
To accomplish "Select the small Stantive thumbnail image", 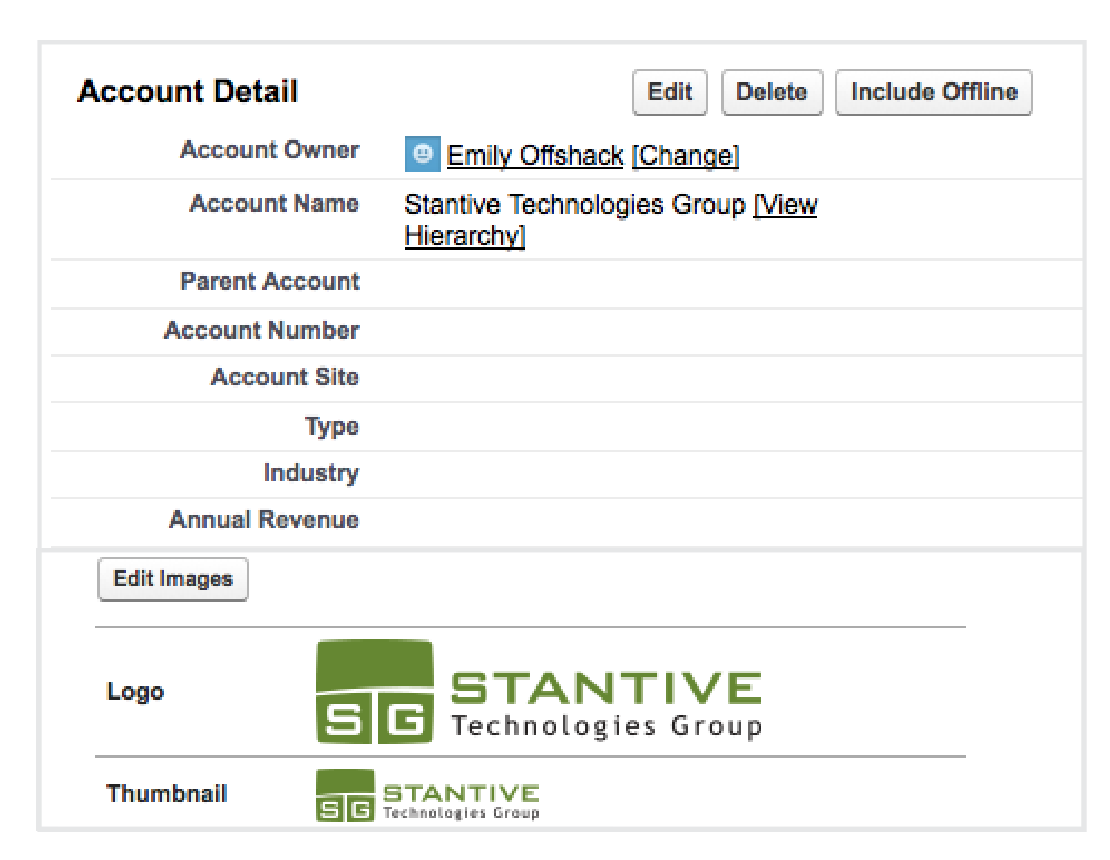I will (427, 796).
